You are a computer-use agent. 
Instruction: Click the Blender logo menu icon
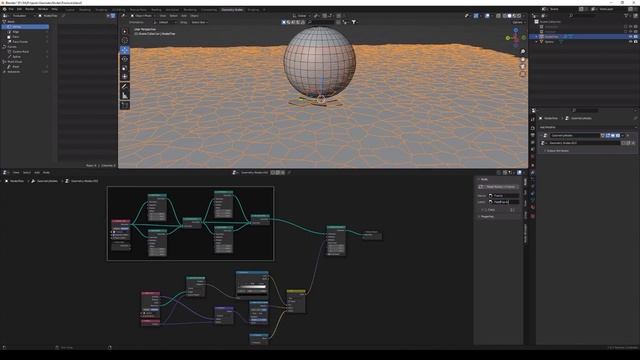click(4, 9)
